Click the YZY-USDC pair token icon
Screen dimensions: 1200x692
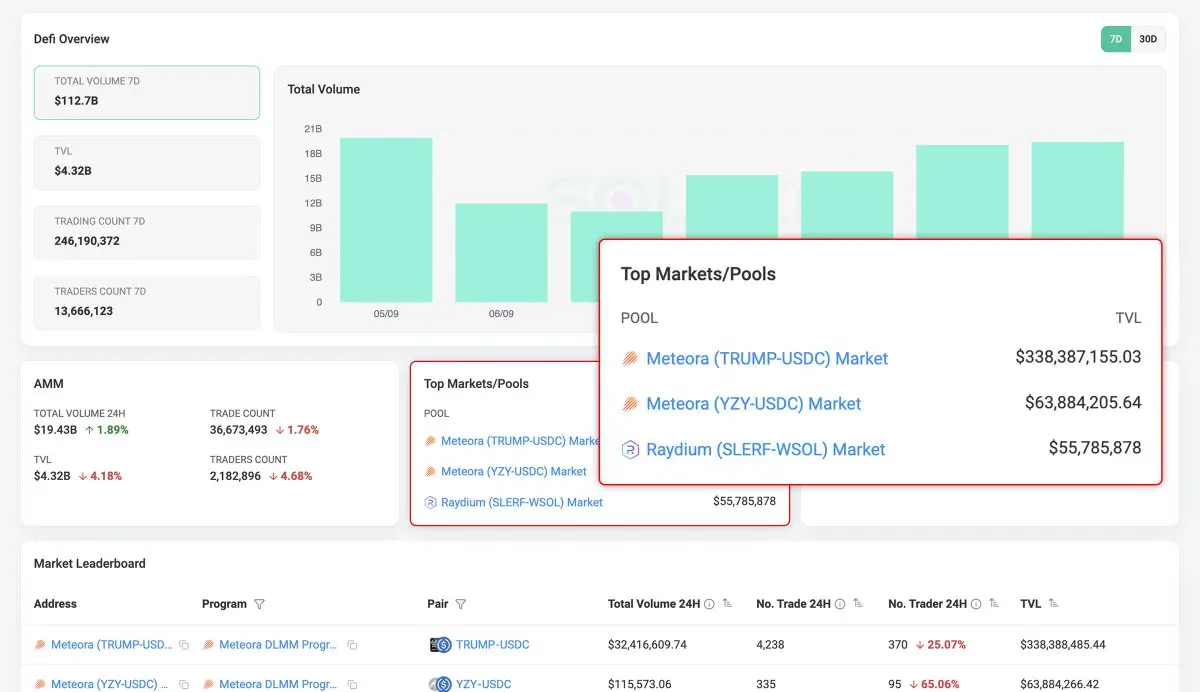[440, 685]
